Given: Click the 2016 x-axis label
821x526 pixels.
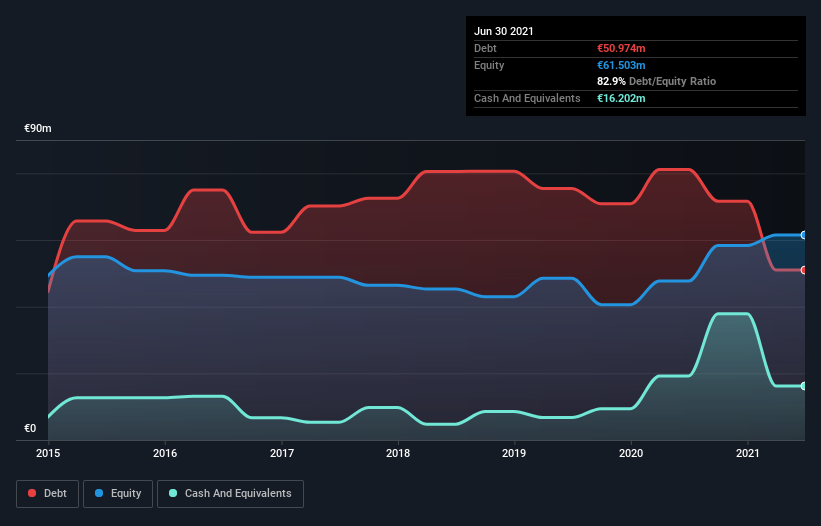Looking at the screenshot, I should (x=165, y=453).
